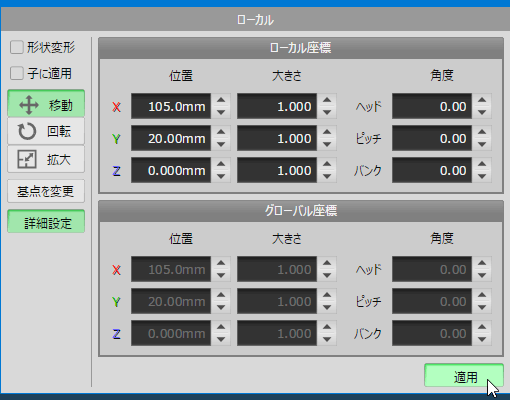The height and width of the screenshot is (400, 510).
Task: Enable the 子に適用 checkbox
Action: click(x=17, y=73)
